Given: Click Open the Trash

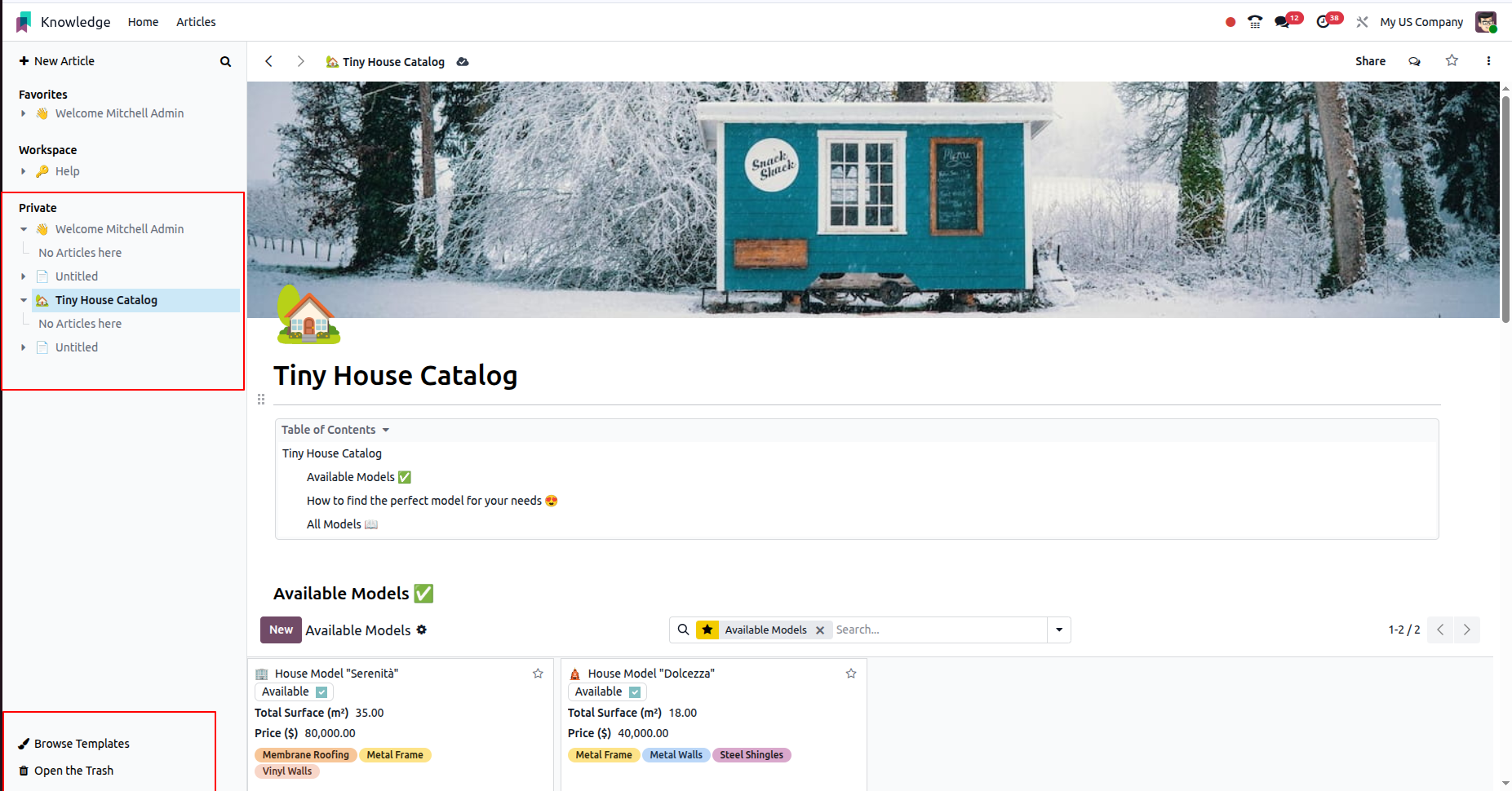Looking at the screenshot, I should [73, 771].
